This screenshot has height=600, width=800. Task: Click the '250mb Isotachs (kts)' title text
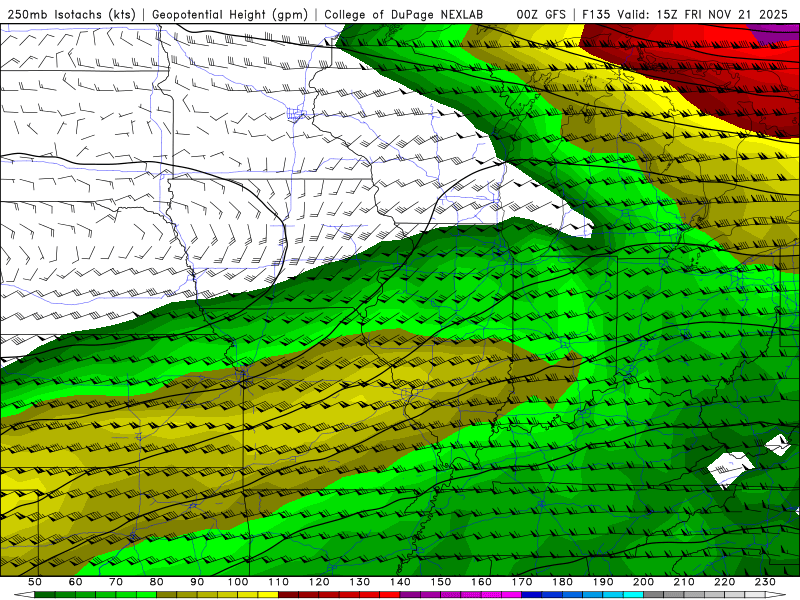tap(71, 14)
